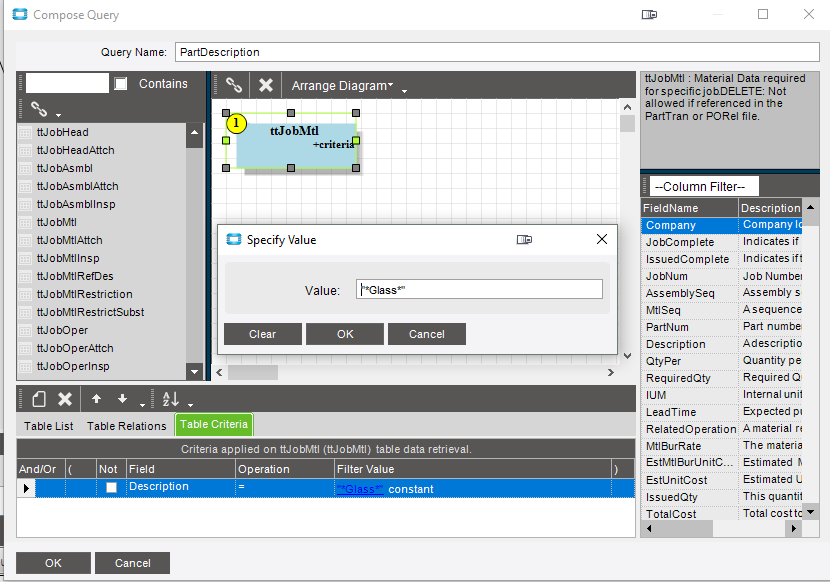
Task: Click the Clear button in Specify Value dialog
Action: pyautogui.click(x=263, y=334)
